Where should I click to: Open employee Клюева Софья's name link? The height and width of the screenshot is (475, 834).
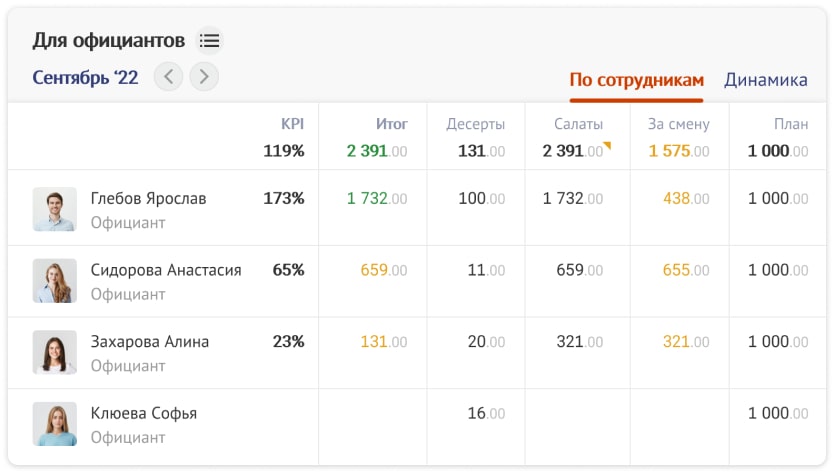click(143, 414)
